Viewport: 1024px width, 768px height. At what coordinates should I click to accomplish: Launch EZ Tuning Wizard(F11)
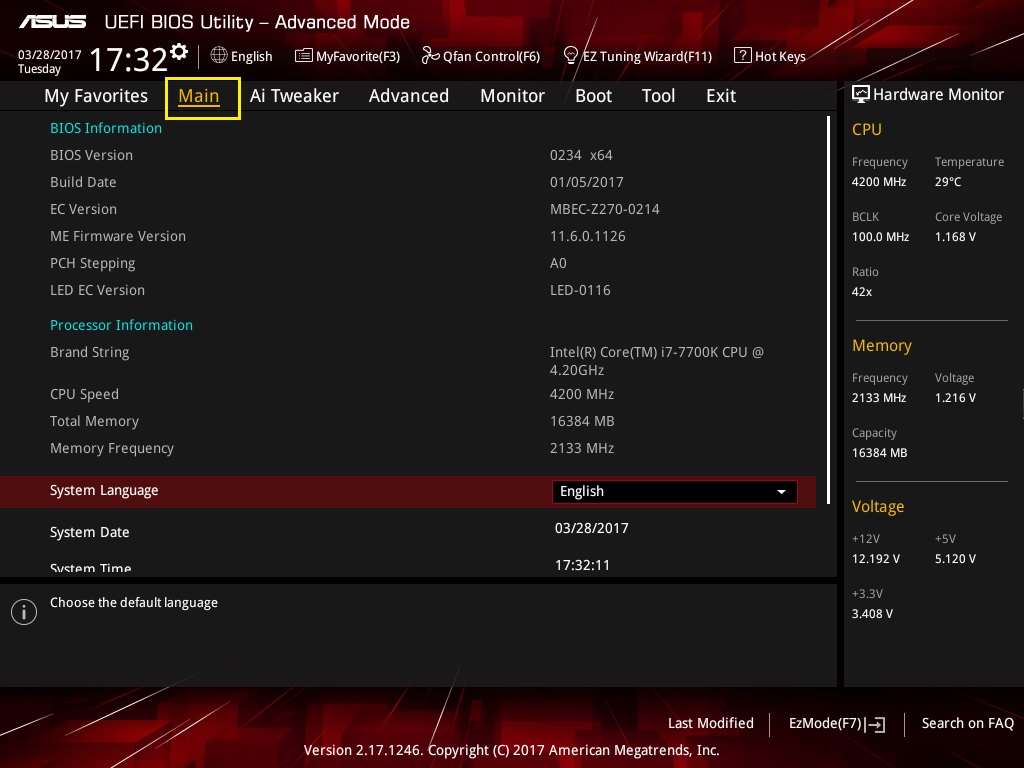[x=638, y=56]
